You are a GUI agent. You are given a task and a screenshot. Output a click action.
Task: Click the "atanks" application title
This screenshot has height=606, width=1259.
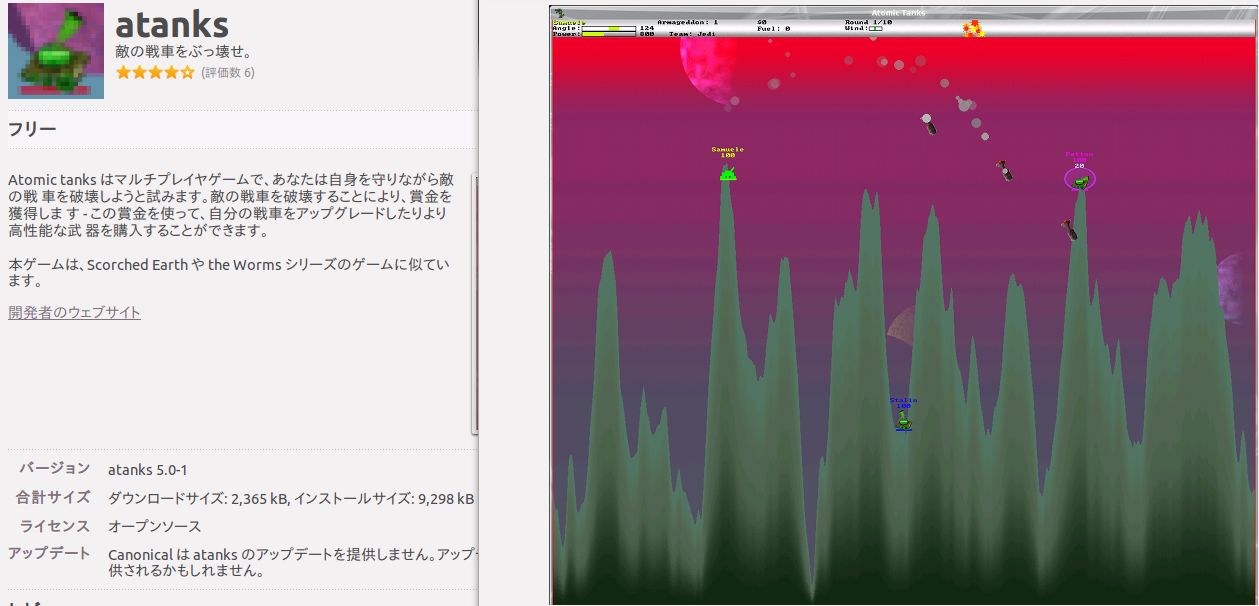172,25
